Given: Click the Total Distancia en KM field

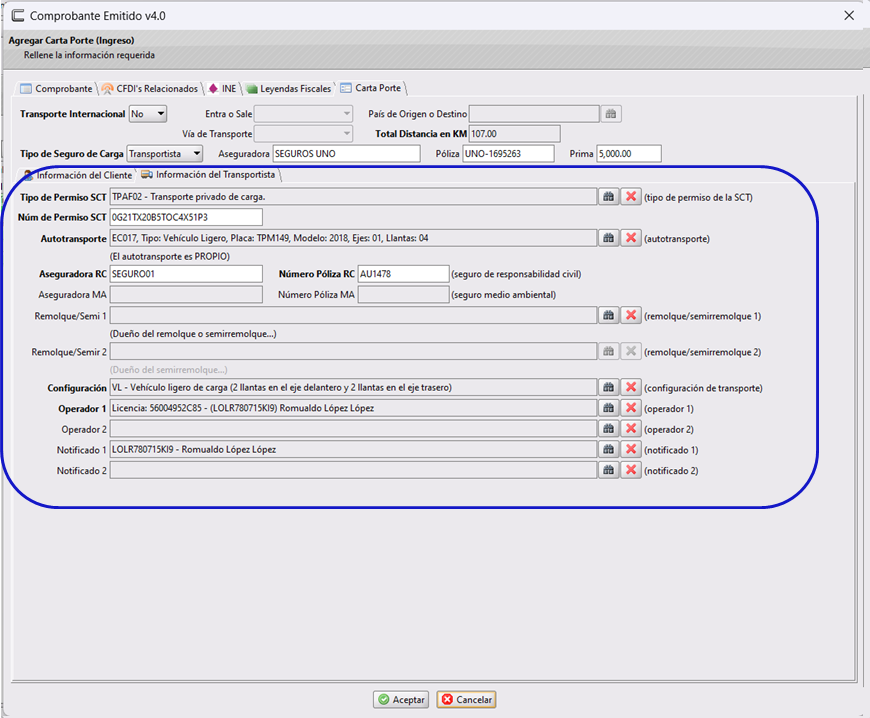Looking at the screenshot, I should pyautogui.click(x=514, y=134).
